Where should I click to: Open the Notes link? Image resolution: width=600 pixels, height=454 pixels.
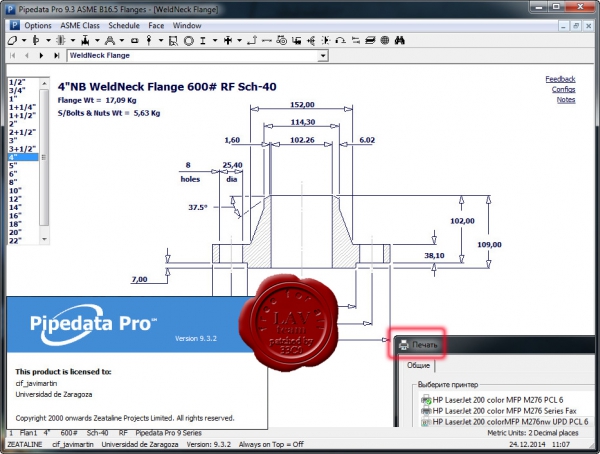pos(566,100)
